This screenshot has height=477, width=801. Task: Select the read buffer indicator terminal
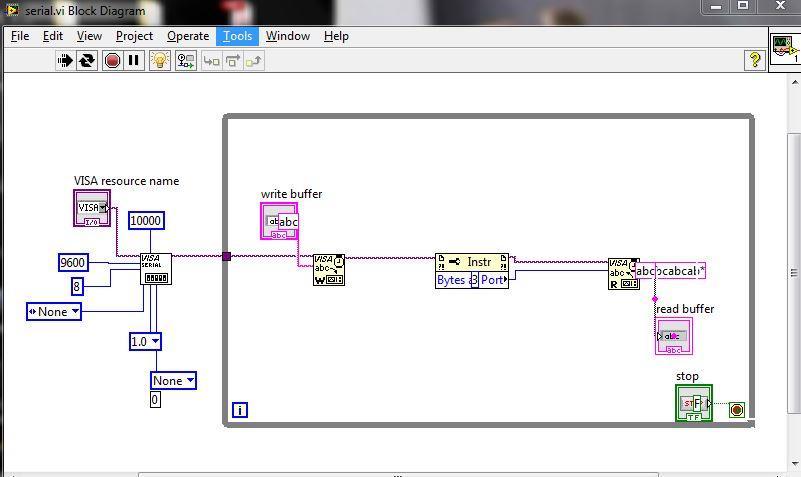point(674,336)
